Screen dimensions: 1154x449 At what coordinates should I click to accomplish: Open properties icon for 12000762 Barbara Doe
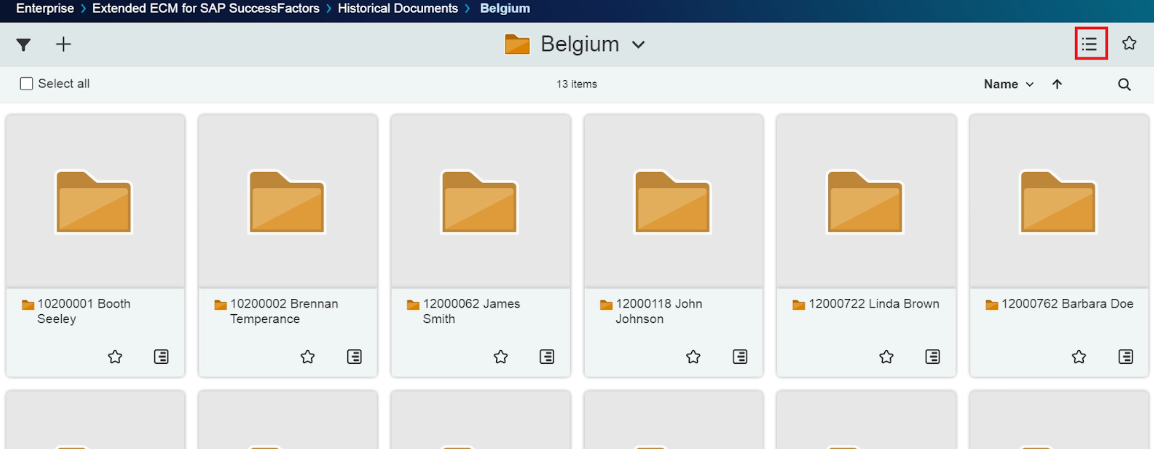coord(1126,357)
